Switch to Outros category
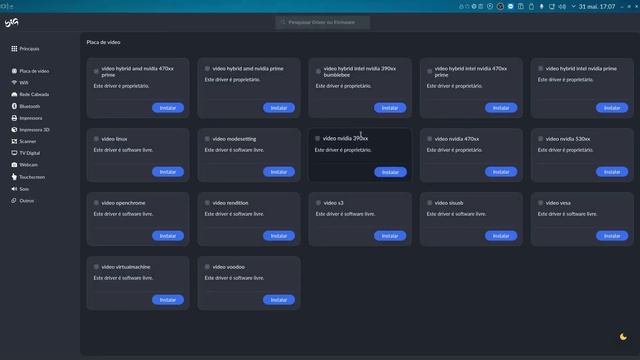Image resolution: width=640 pixels, height=360 pixels. [22, 201]
